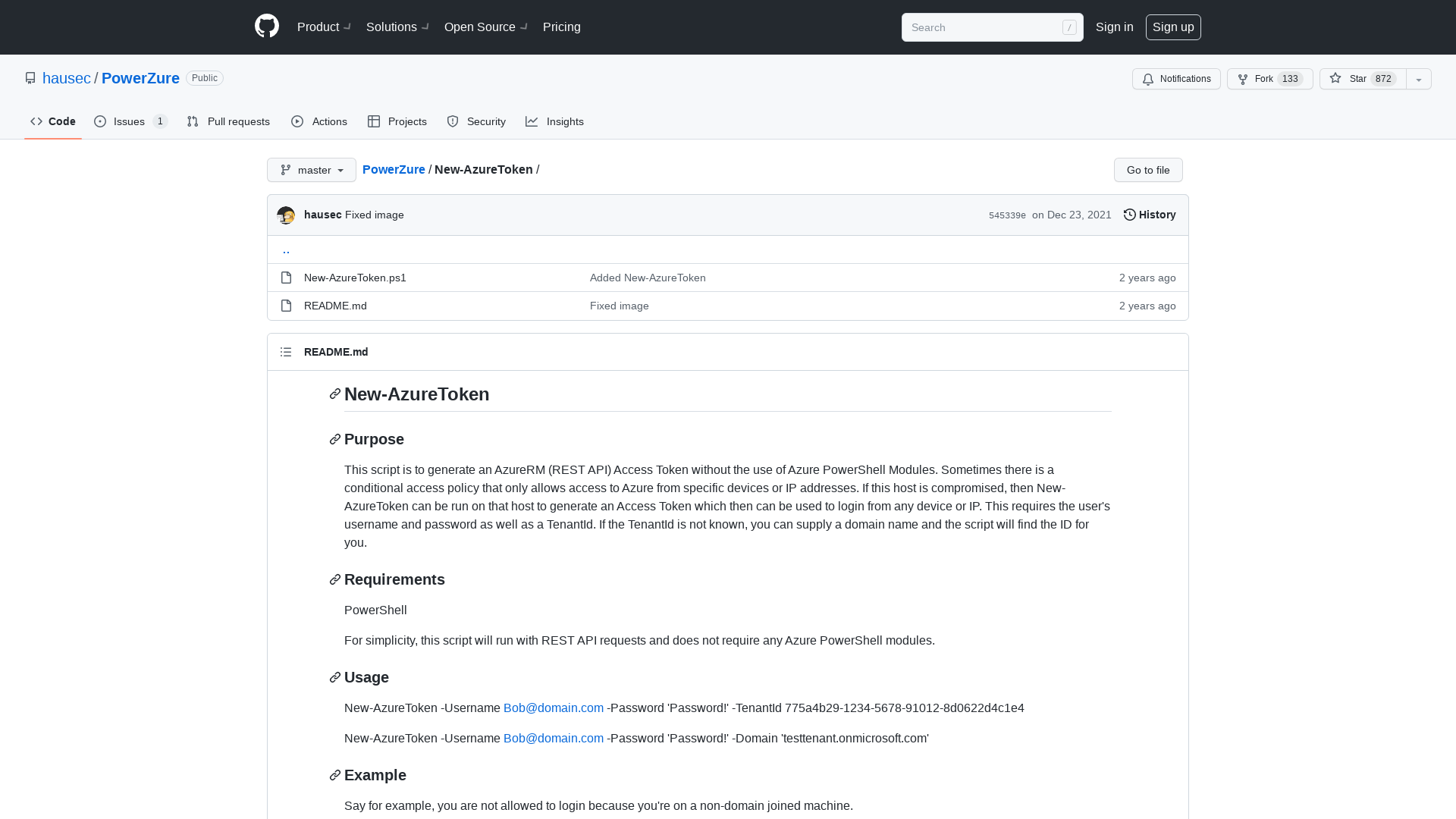Viewport: 1456px width, 819px height.
Task: Navigate to parent directory (..)
Action: tap(286, 249)
